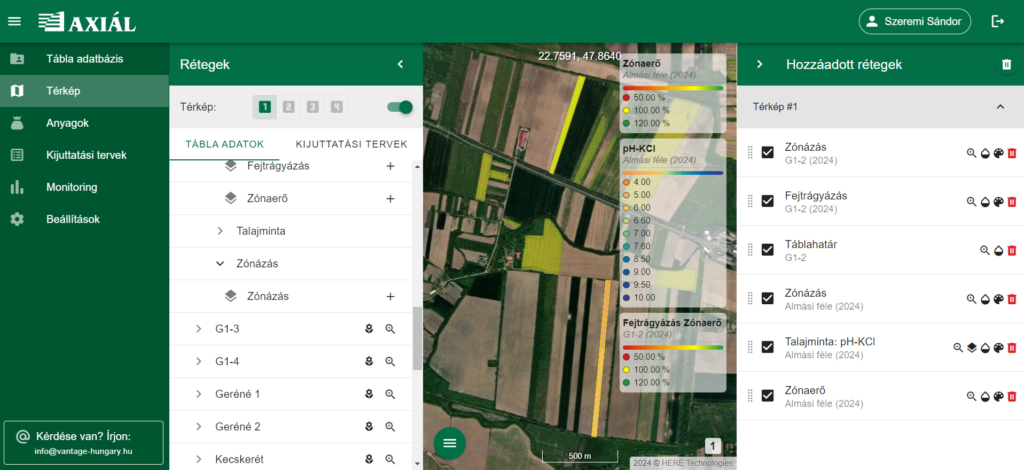Open the Szeremi Sándor user account button
The image size is (1024, 470).
[x=914, y=21]
